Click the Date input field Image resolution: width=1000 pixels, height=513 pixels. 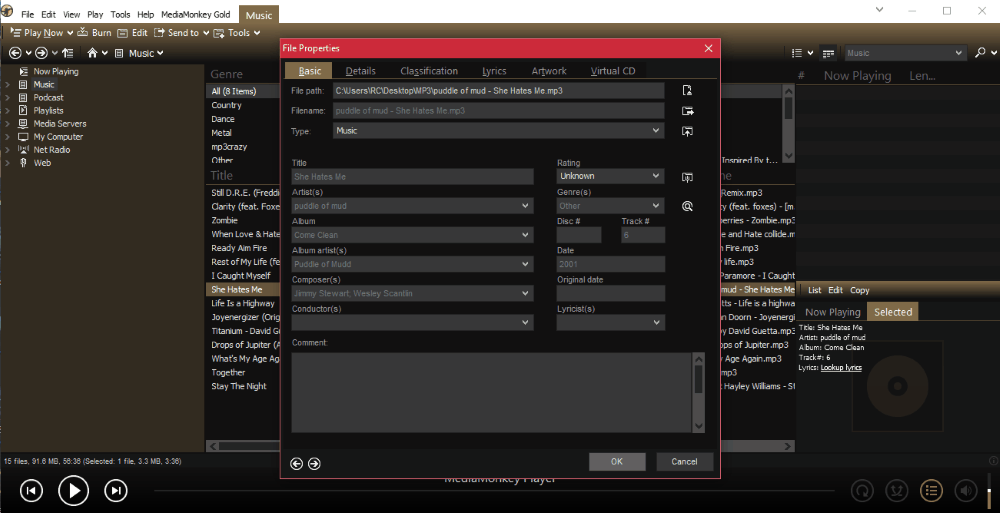click(610, 264)
